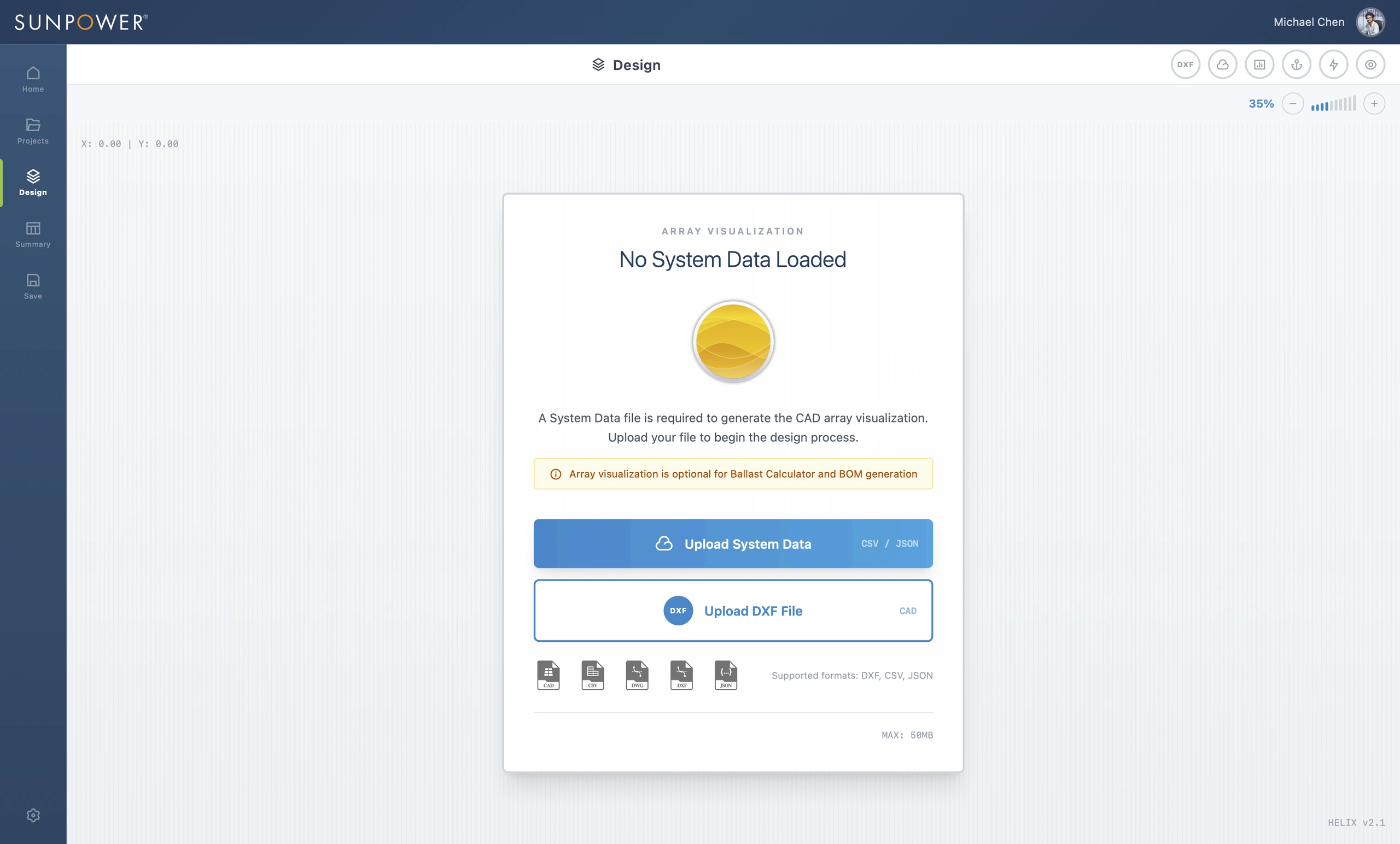Click Save in the sidebar
This screenshot has width=1400, height=844.
33,286
